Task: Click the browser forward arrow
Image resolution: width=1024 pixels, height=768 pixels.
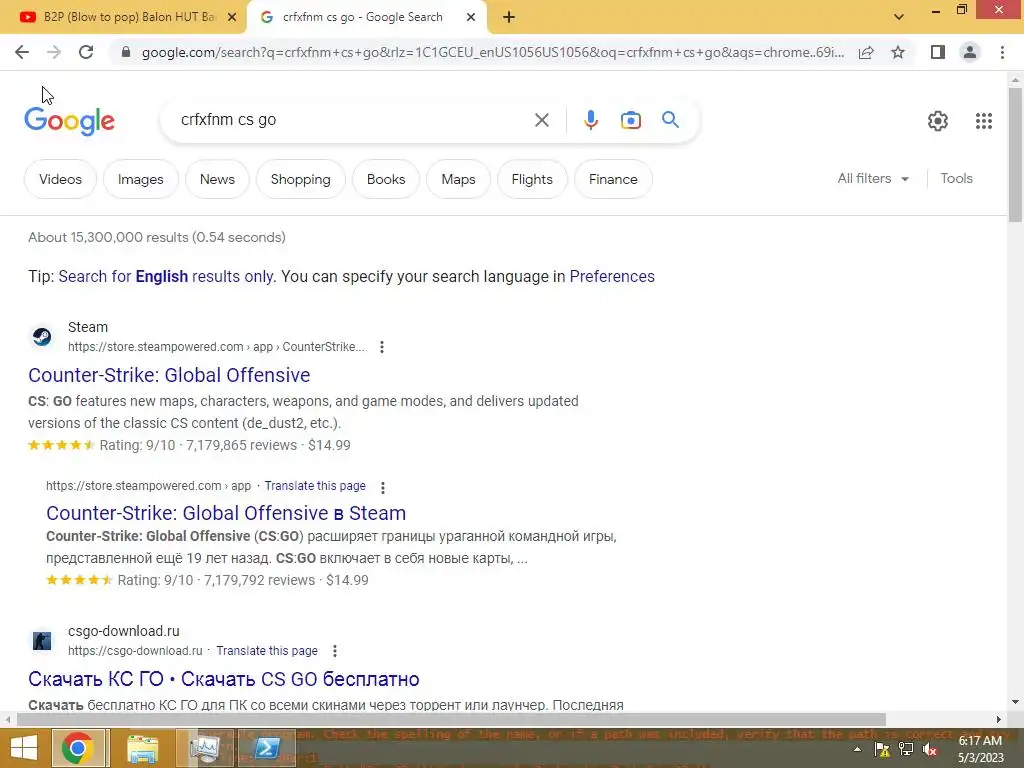Action: (54, 52)
